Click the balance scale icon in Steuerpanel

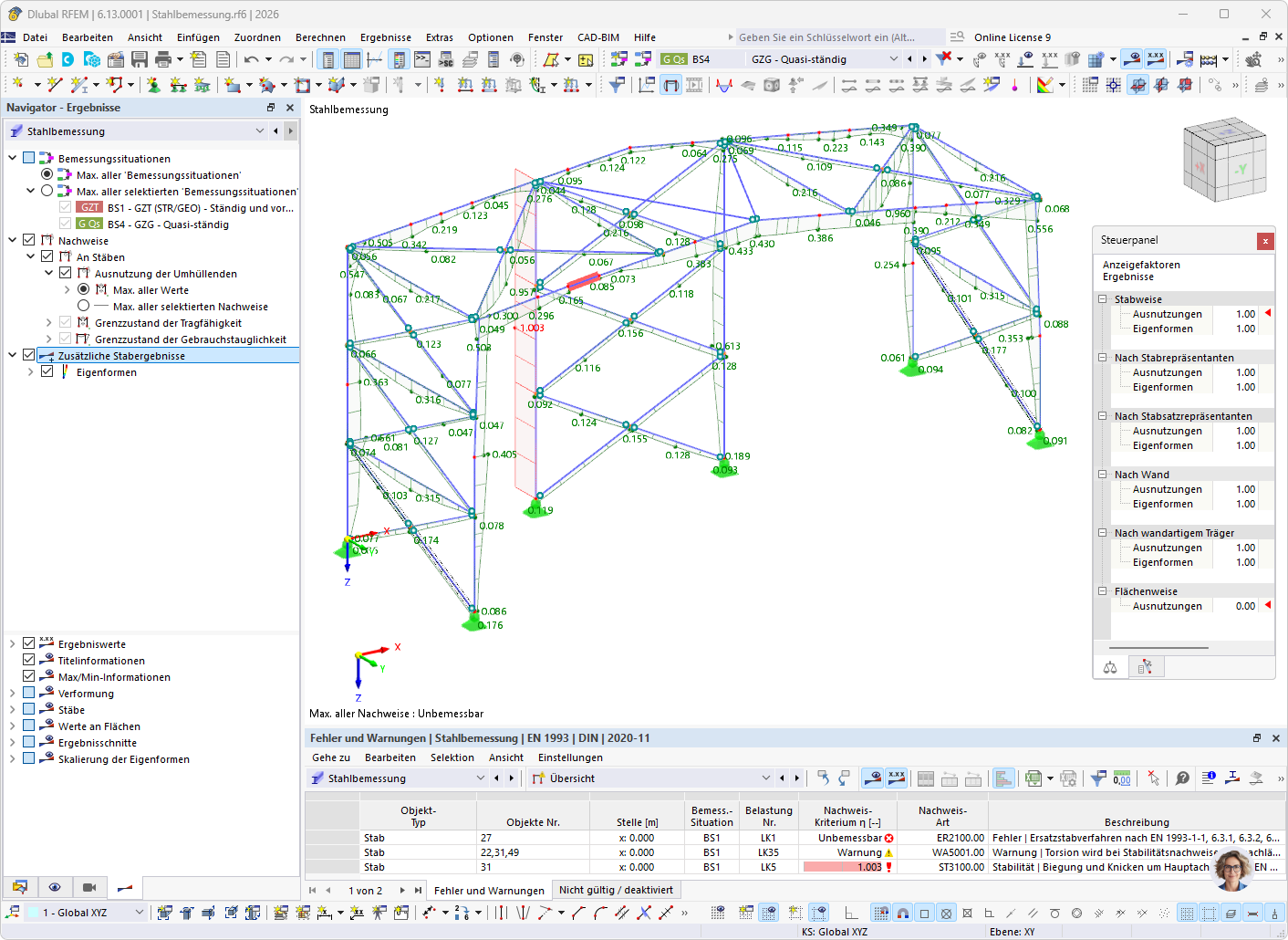1110,667
